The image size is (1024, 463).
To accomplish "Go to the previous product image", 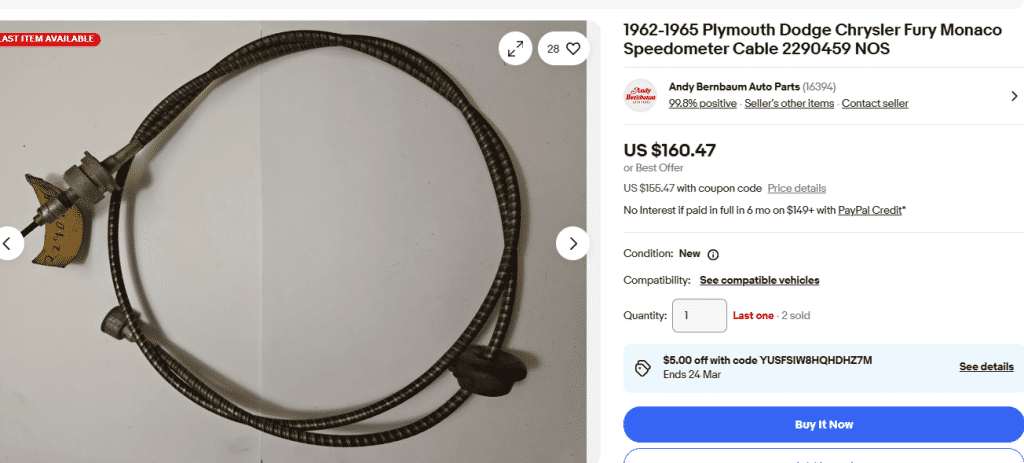I will (8, 243).
